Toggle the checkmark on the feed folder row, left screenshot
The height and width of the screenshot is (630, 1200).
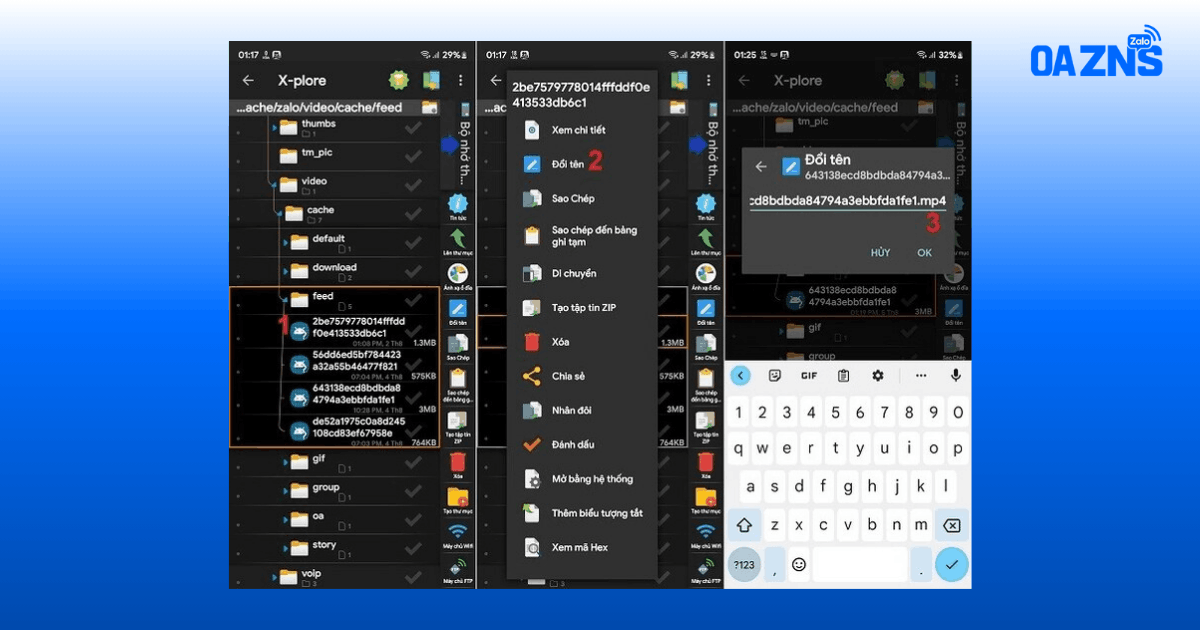(413, 300)
